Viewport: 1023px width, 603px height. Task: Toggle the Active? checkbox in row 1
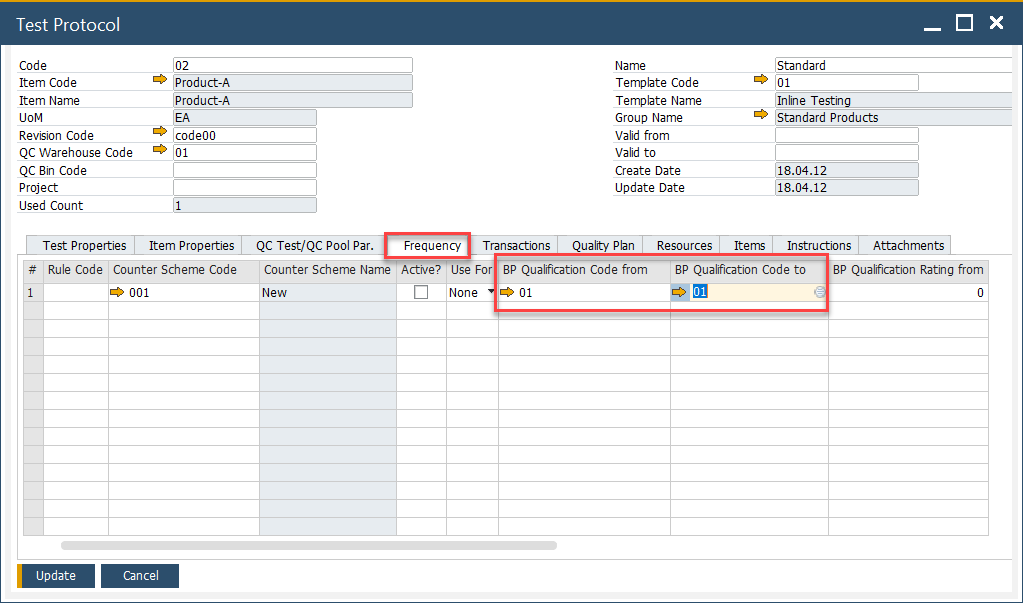tap(421, 292)
